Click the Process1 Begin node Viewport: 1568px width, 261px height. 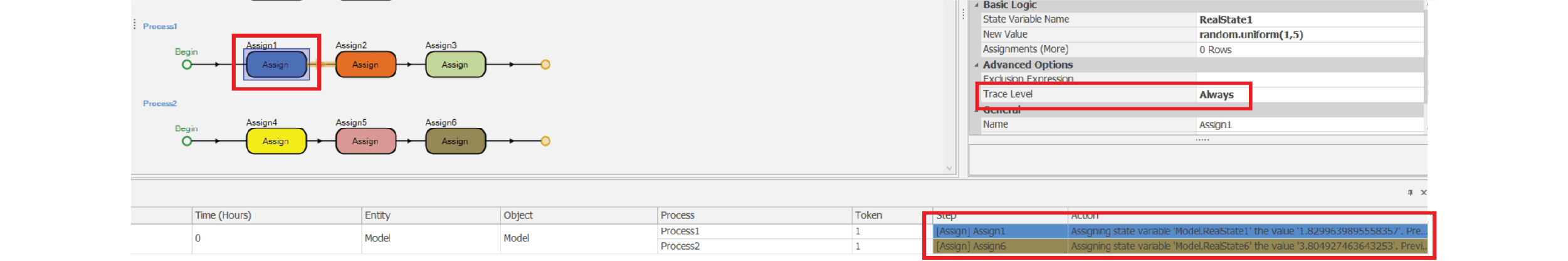(187, 65)
